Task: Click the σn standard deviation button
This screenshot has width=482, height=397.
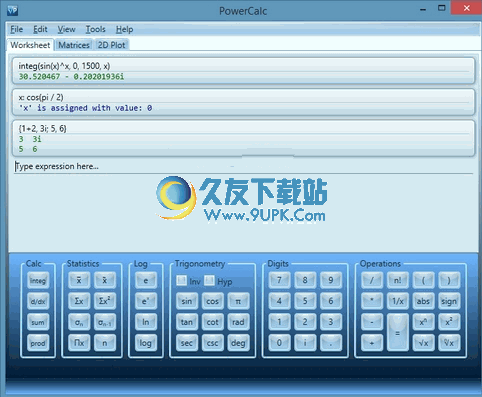Action: (79, 322)
